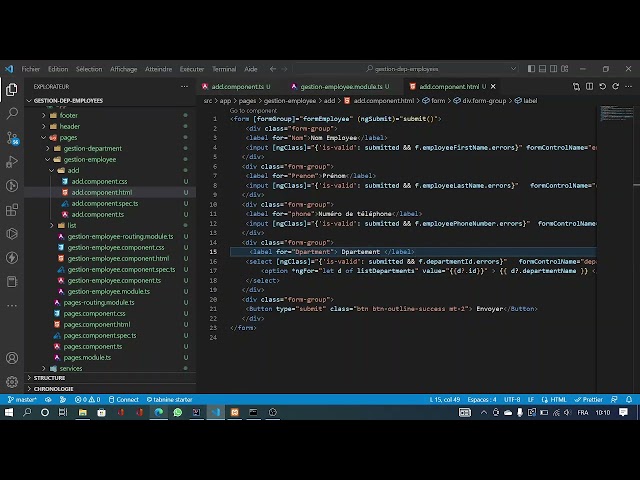Click Go to component code lens

tap(253, 111)
